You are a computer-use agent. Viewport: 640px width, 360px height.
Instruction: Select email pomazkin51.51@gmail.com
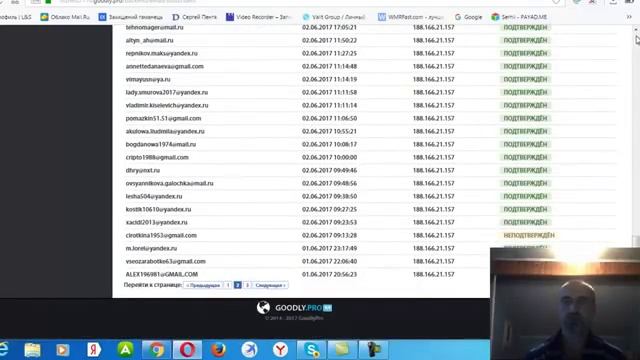click(163, 118)
